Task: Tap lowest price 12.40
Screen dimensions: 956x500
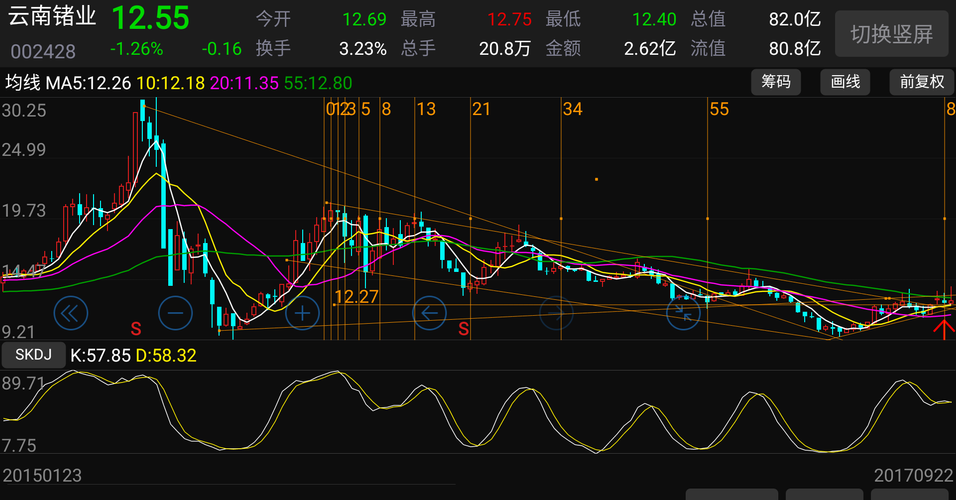Action: (x=654, y=20)
